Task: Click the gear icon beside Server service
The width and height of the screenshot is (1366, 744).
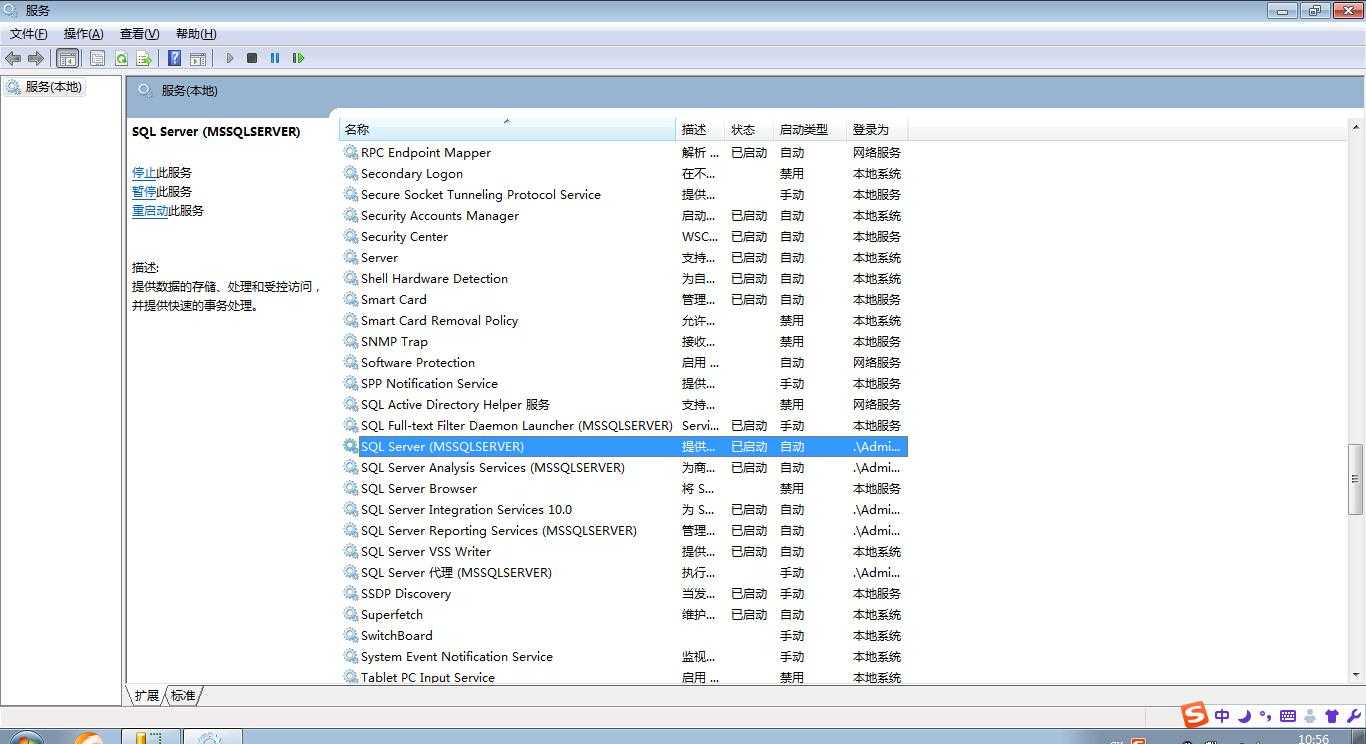Action: coord(351,257)
